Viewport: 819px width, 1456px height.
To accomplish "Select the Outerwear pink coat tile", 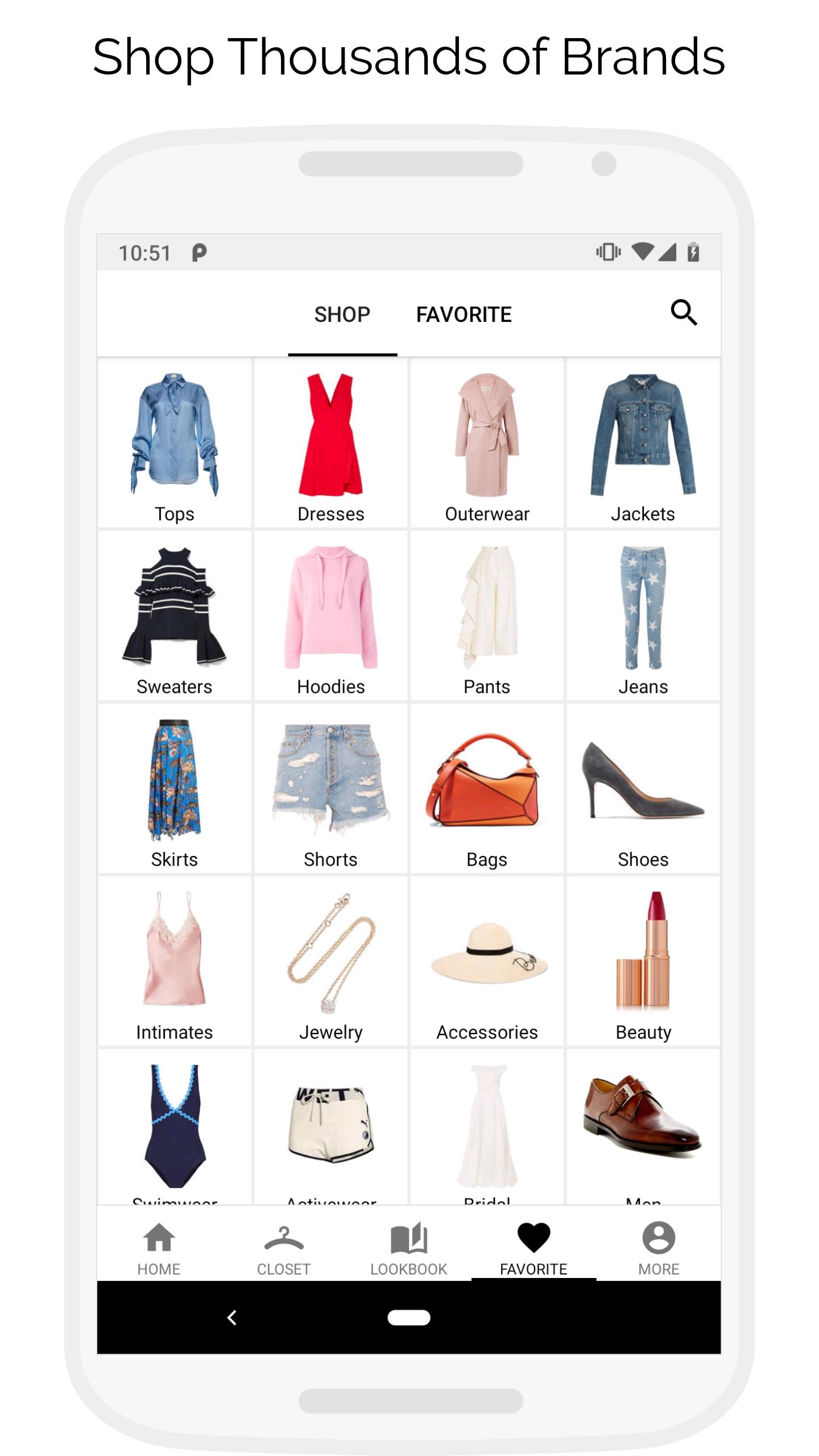I will [487, 443].
